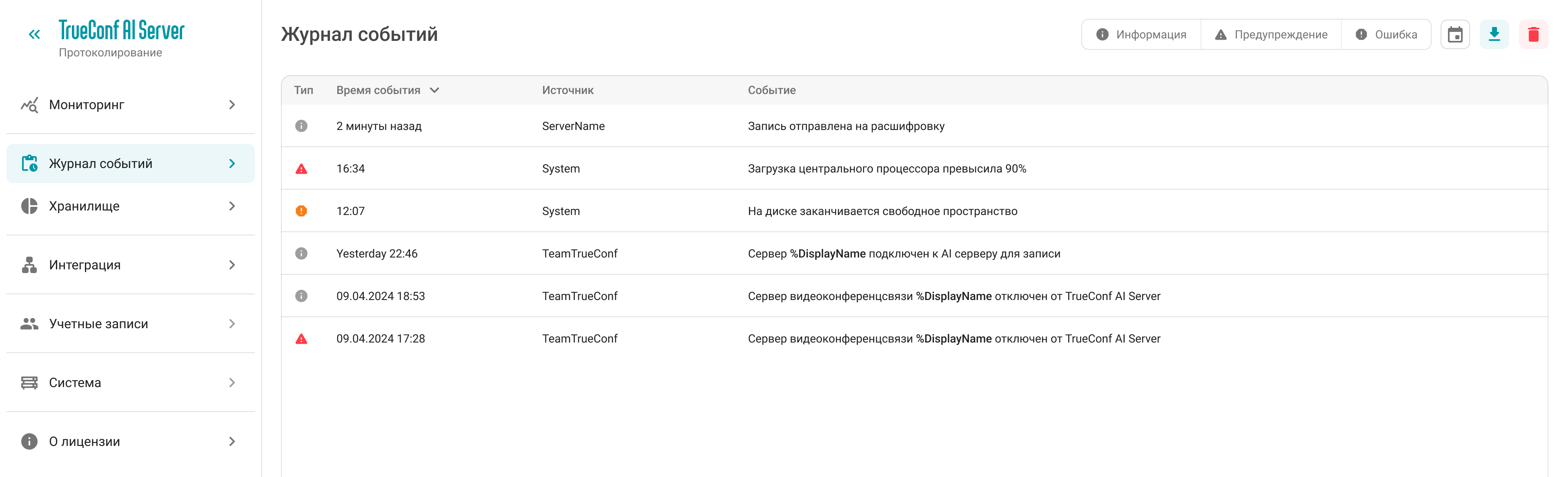Click info icon in 09.04.2024 18:53 row
The height and width of the screenshot is (477, 1568).
pos(301,296)
